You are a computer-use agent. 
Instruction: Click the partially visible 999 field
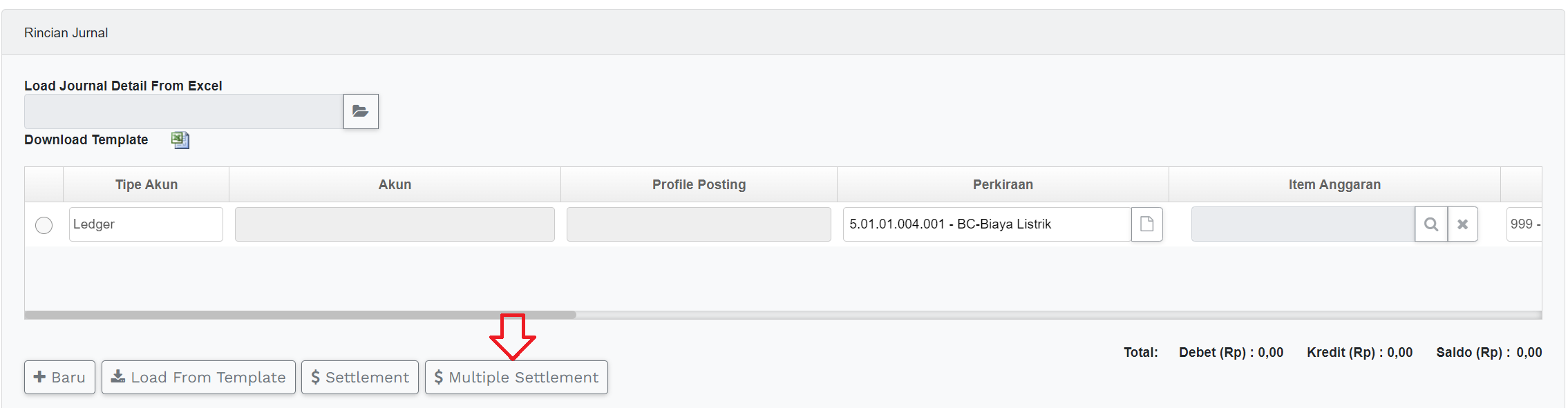click(1524, 224)
